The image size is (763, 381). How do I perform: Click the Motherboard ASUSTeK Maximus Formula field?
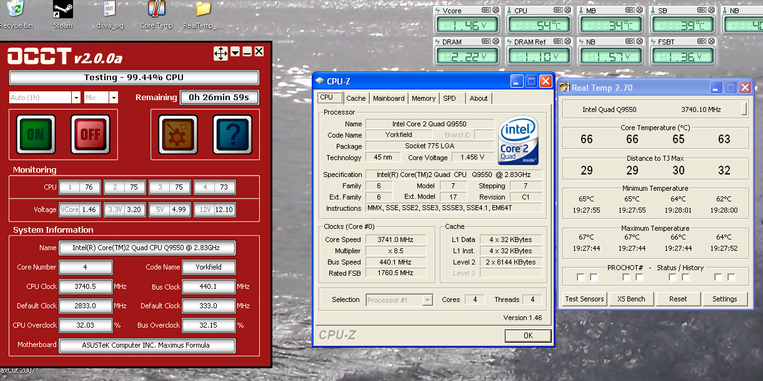click(147, 345)
